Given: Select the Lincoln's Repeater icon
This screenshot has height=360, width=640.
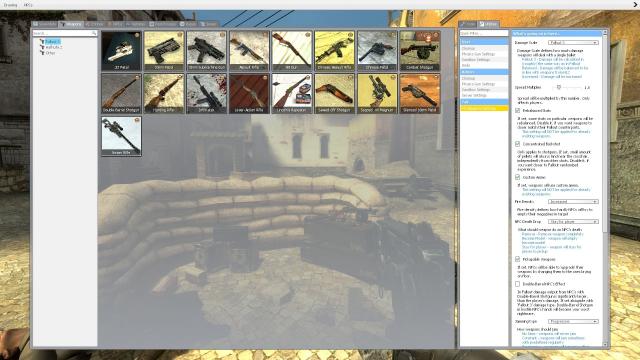Looking at the screenshot, I should [292, 93].
